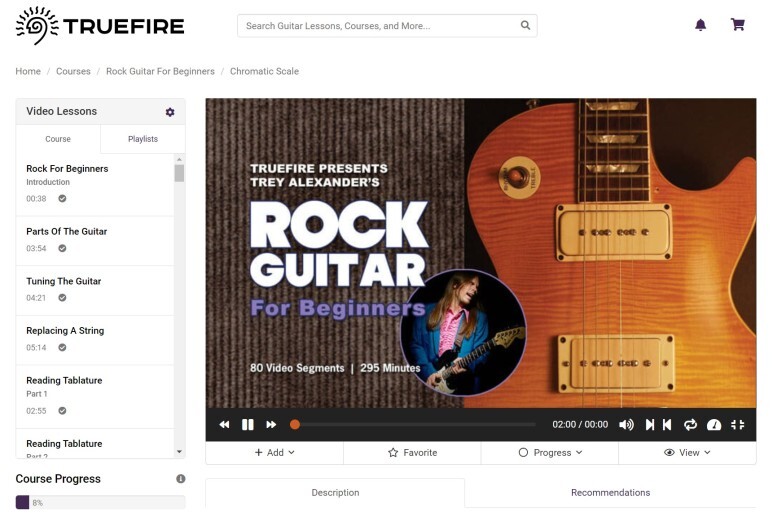Click the Course Progress info icon
Screen dimensions: 773x520
(181, 479)
